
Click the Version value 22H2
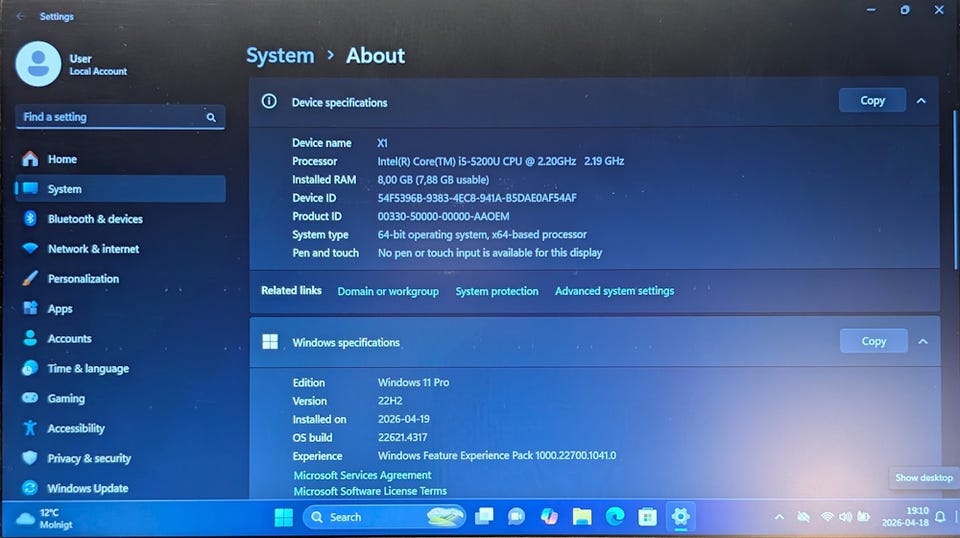coord(390,401)
